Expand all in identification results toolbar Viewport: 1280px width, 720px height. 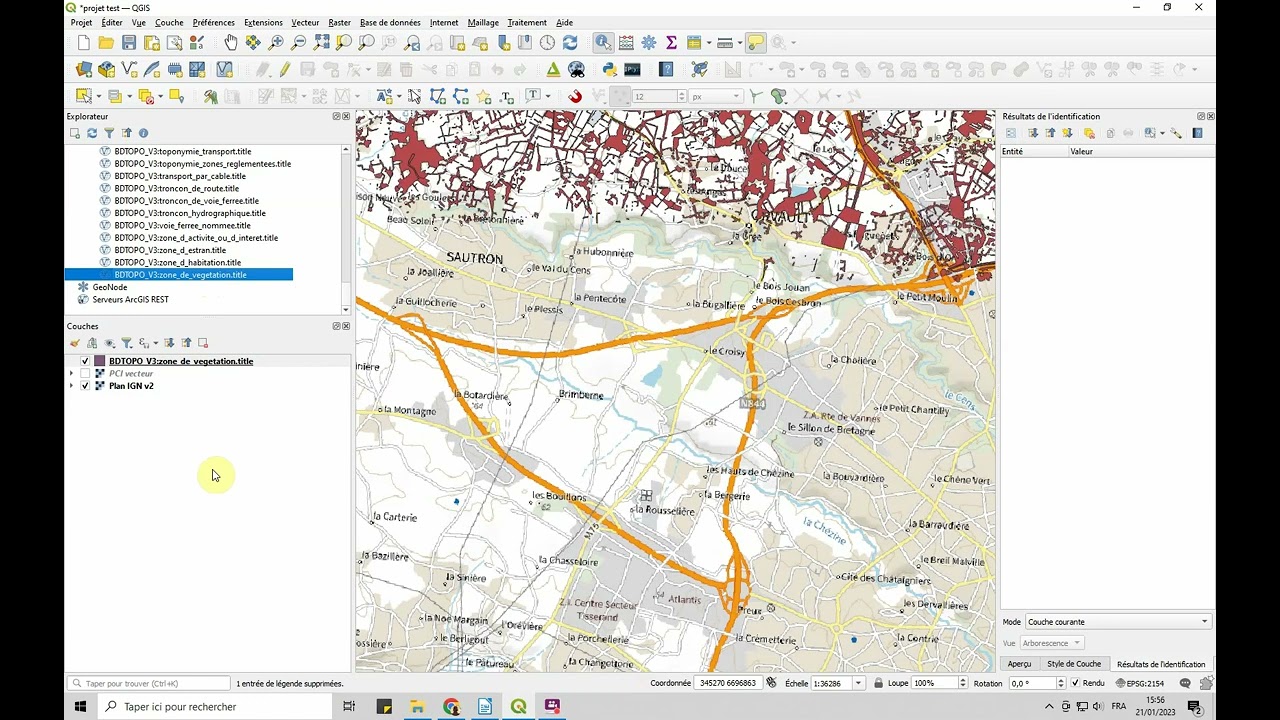pos(1033,133)
